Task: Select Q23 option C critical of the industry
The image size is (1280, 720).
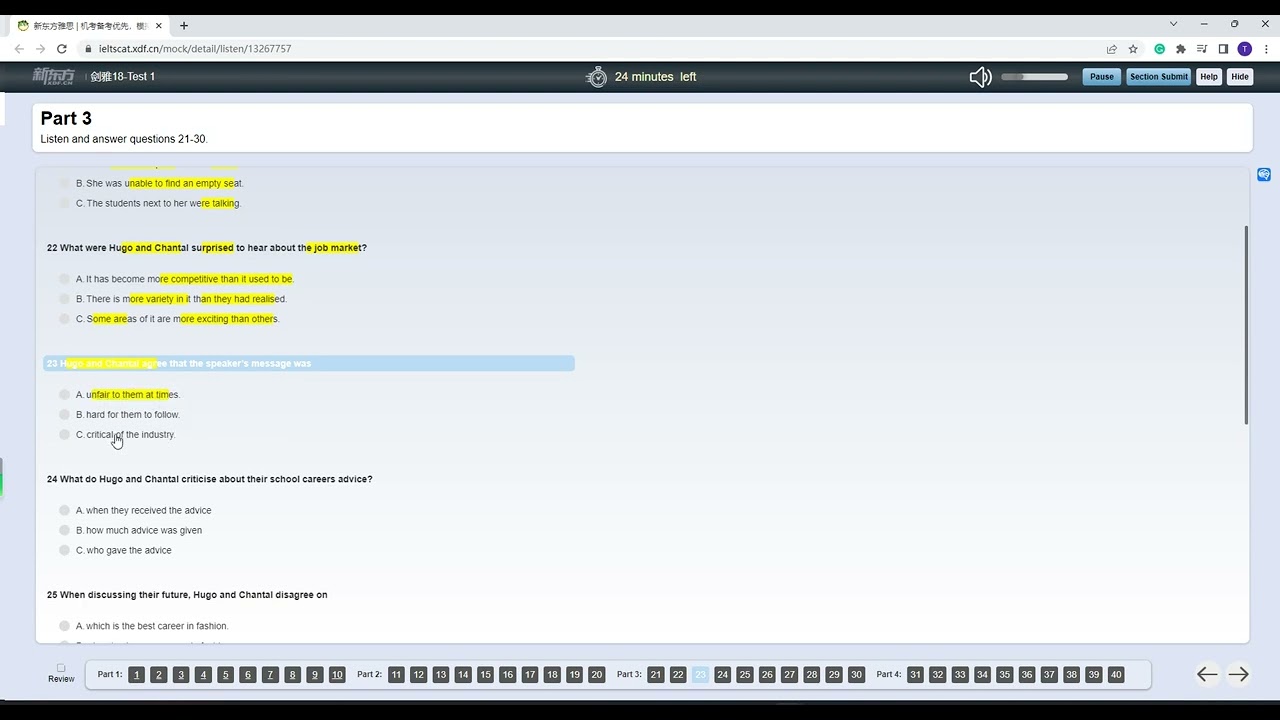Action: point(64,434)
